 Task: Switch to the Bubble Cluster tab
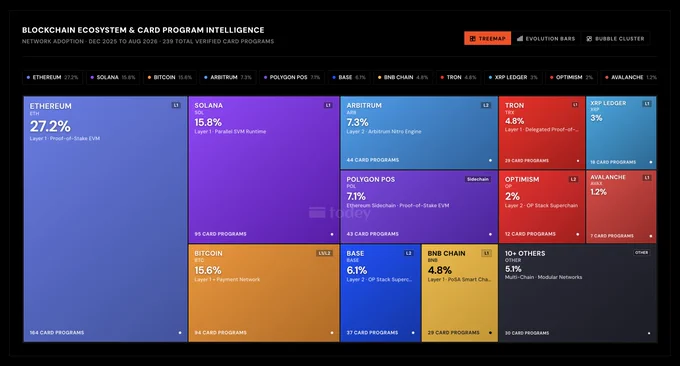615,39
